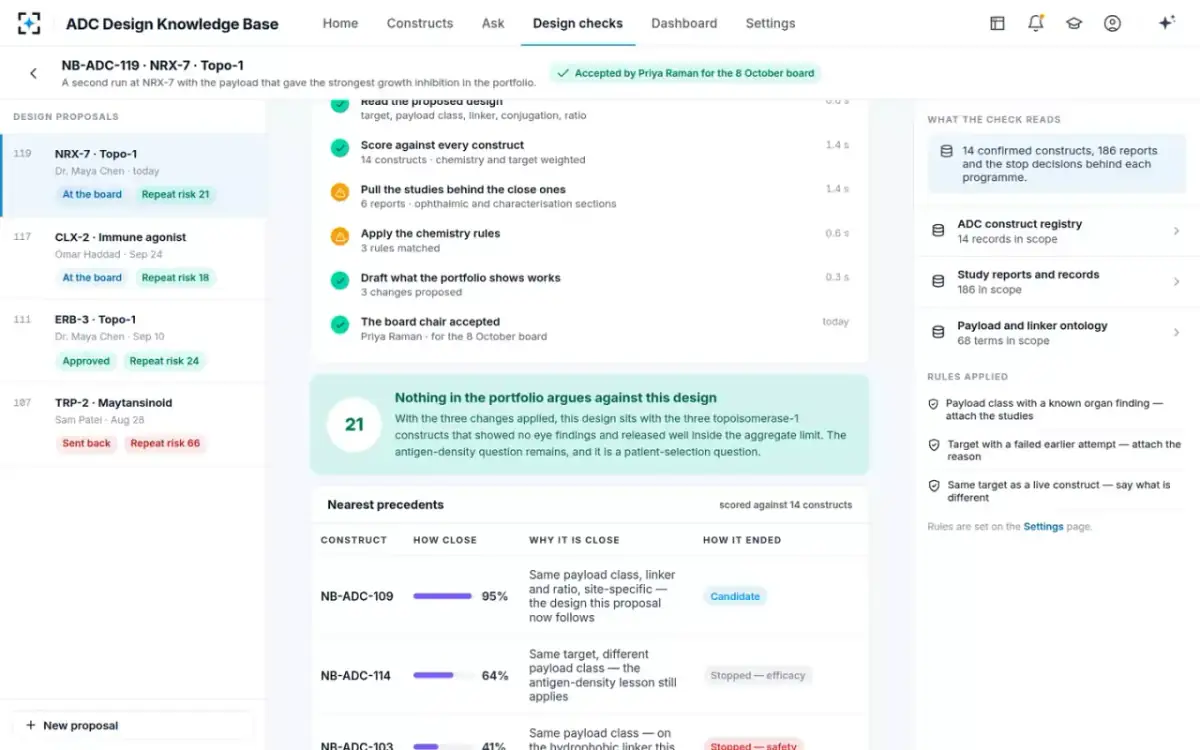Click Repeat risk 21 badge on NRX-7
Image resolution: width=1200 pixels, height=750 pixels.
click(176, 194)
